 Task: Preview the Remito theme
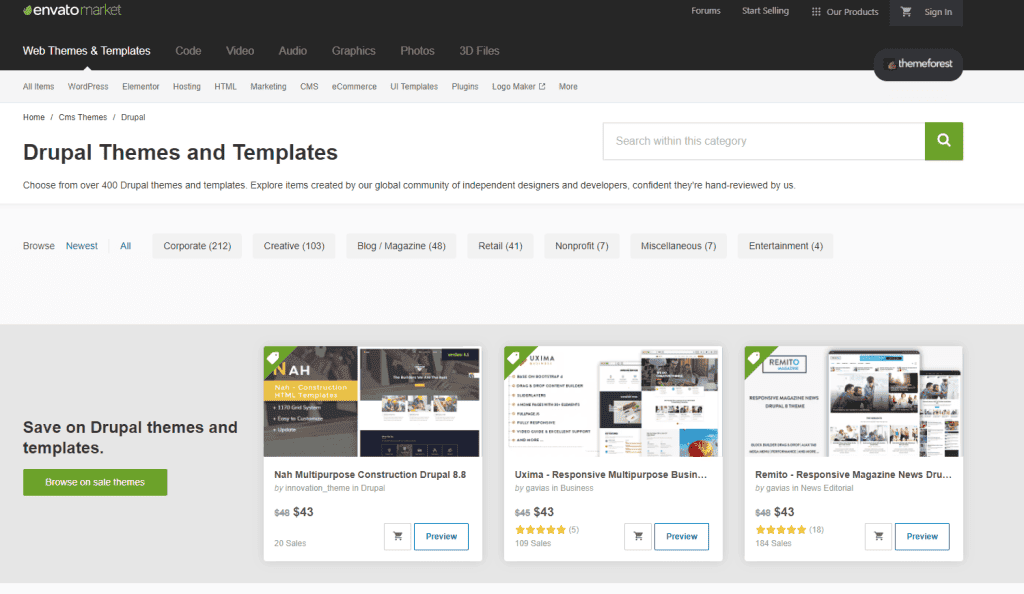922,537
